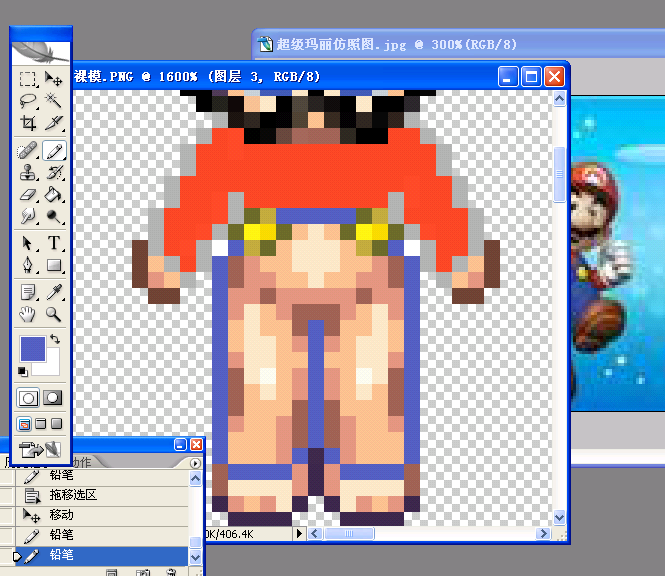
Task: Select the Notes tool
Action: 28,292
